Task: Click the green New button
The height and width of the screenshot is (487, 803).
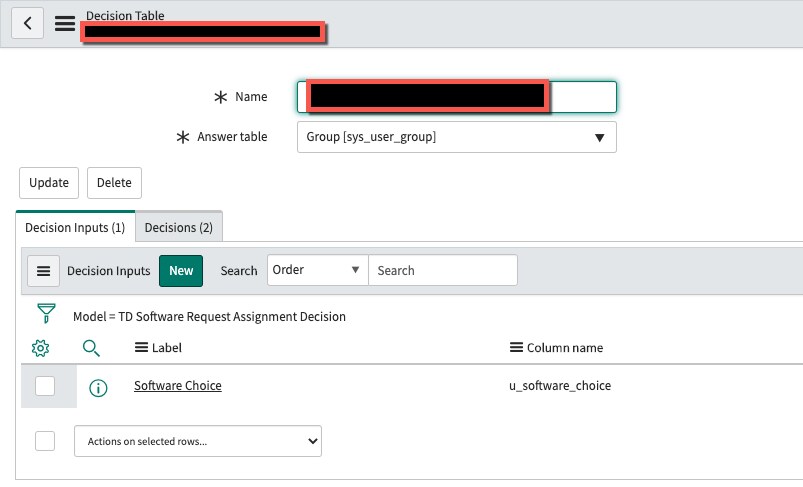Action: pyautogui.click(x=181, y=271)
